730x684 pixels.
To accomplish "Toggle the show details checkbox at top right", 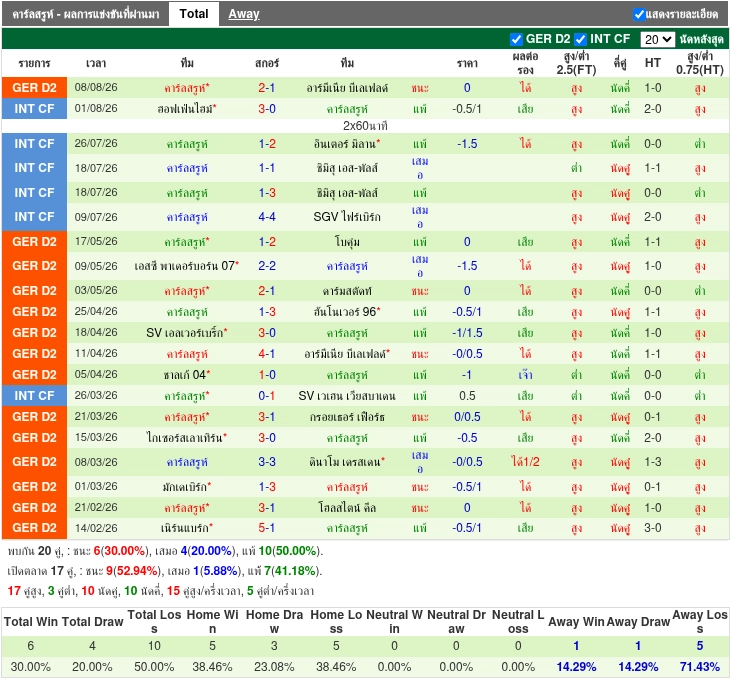I will tap(639, 14).
